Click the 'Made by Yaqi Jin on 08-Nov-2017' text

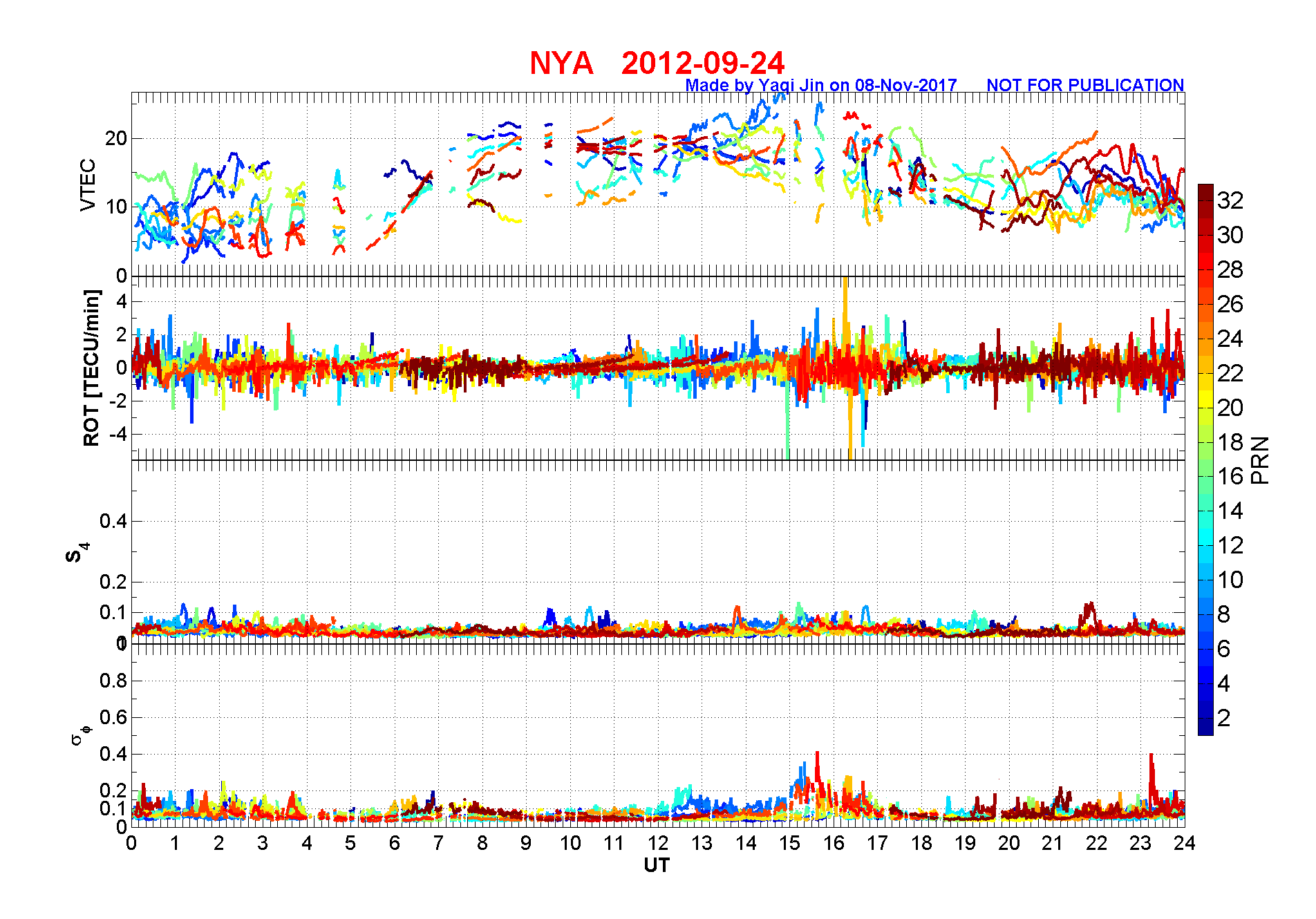click(x=820, y=85)
